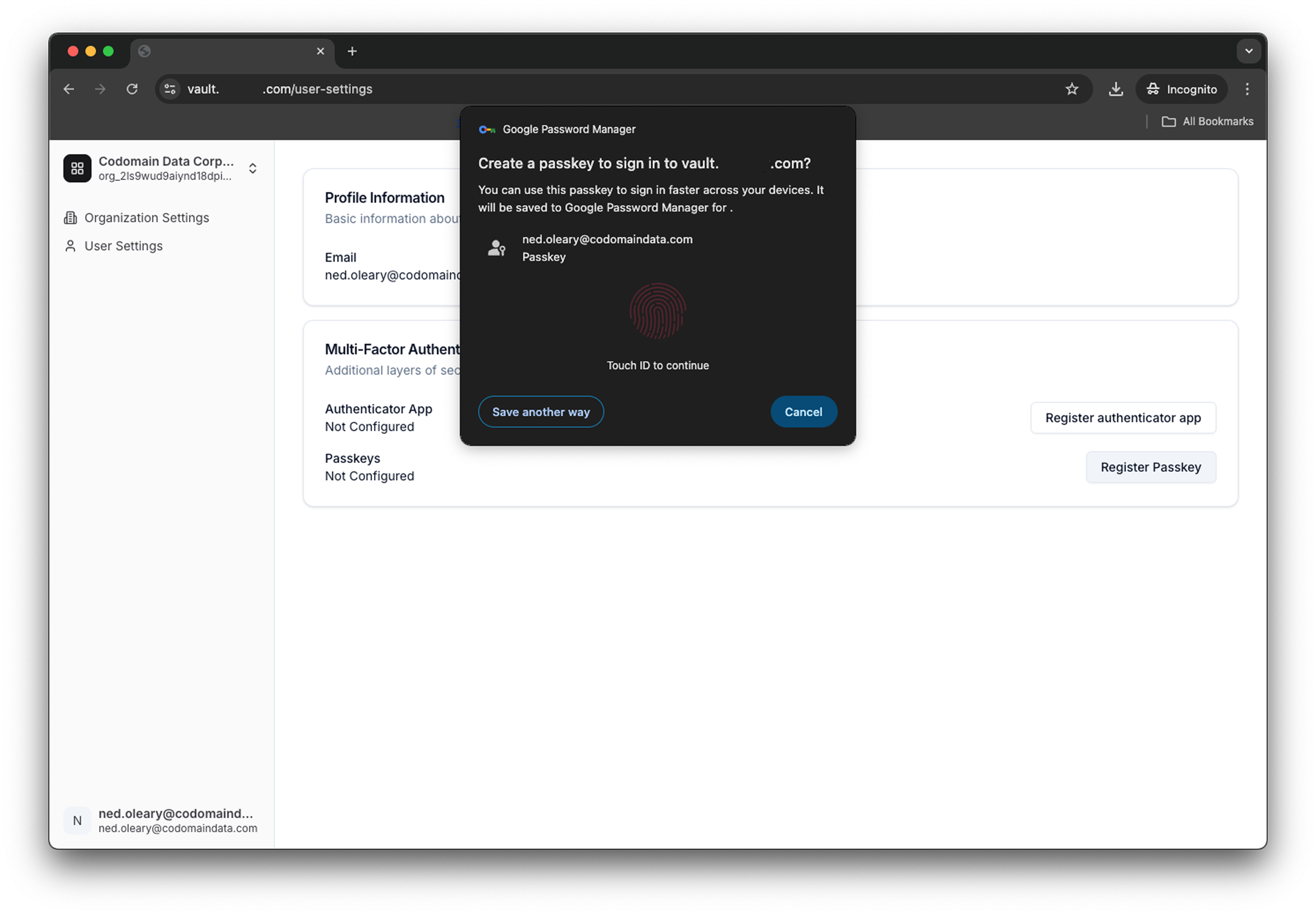Open the ned.oleary account menu at bottom

[161, 821]
